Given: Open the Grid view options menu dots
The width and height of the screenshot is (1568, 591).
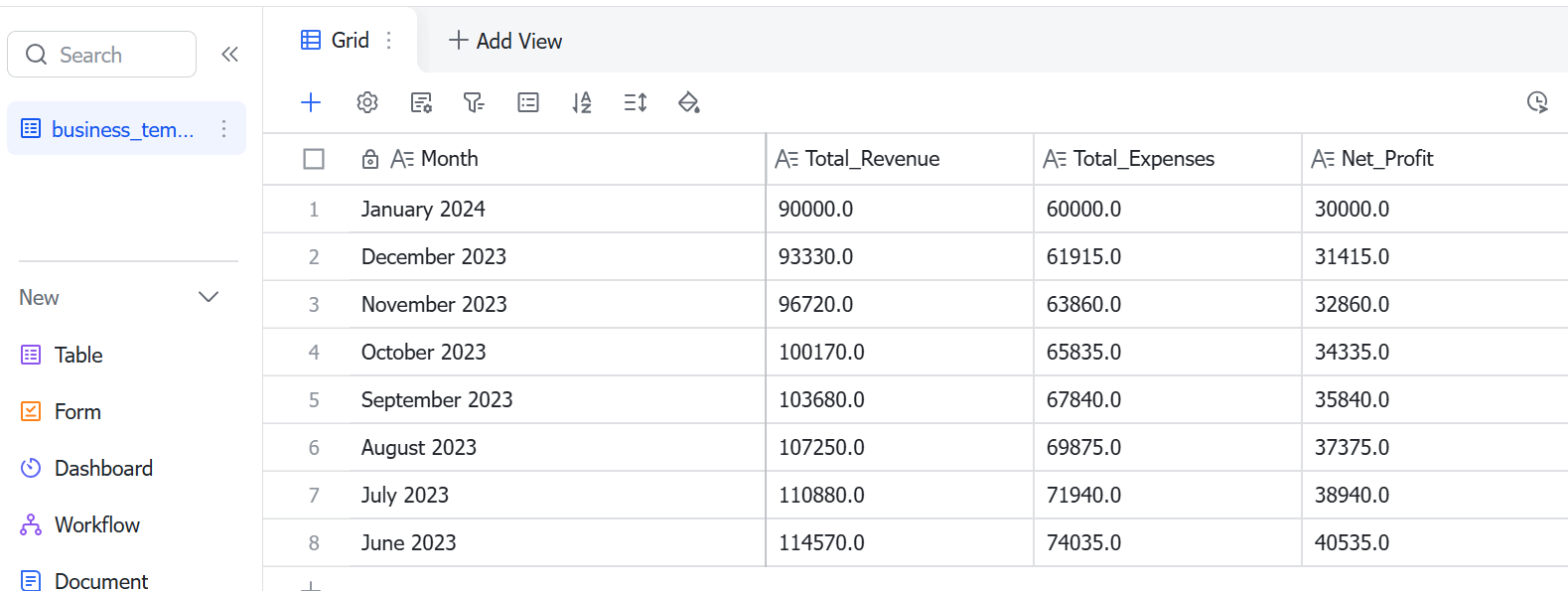Looking at the screenshot, I should click(389, 40).
